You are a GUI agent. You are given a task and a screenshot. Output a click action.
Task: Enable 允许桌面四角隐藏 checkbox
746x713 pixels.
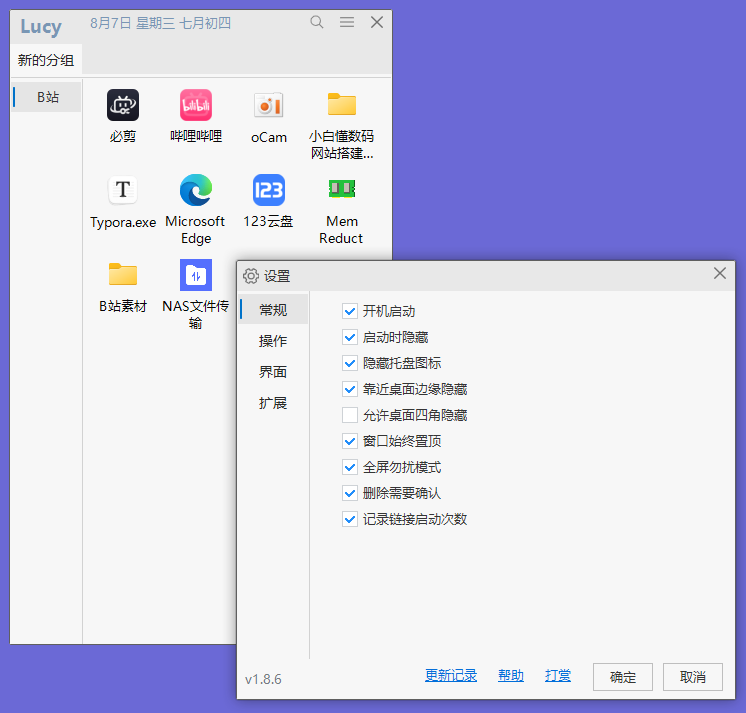[350, 415]
